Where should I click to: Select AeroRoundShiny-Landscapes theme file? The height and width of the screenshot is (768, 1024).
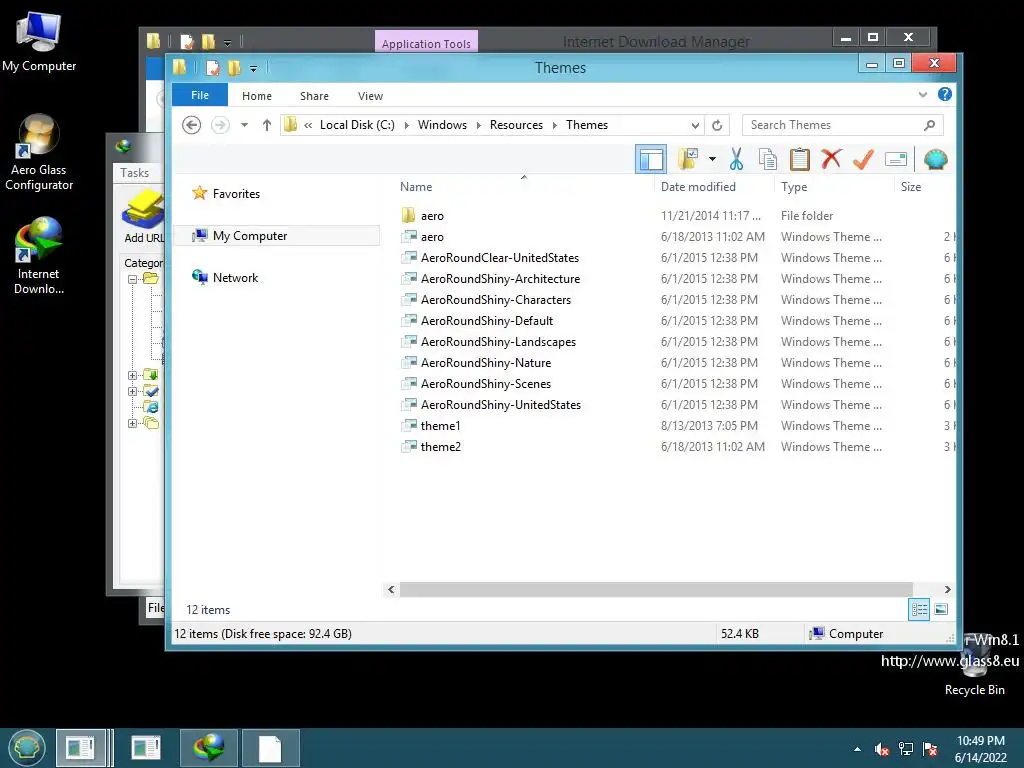point(498,342)
